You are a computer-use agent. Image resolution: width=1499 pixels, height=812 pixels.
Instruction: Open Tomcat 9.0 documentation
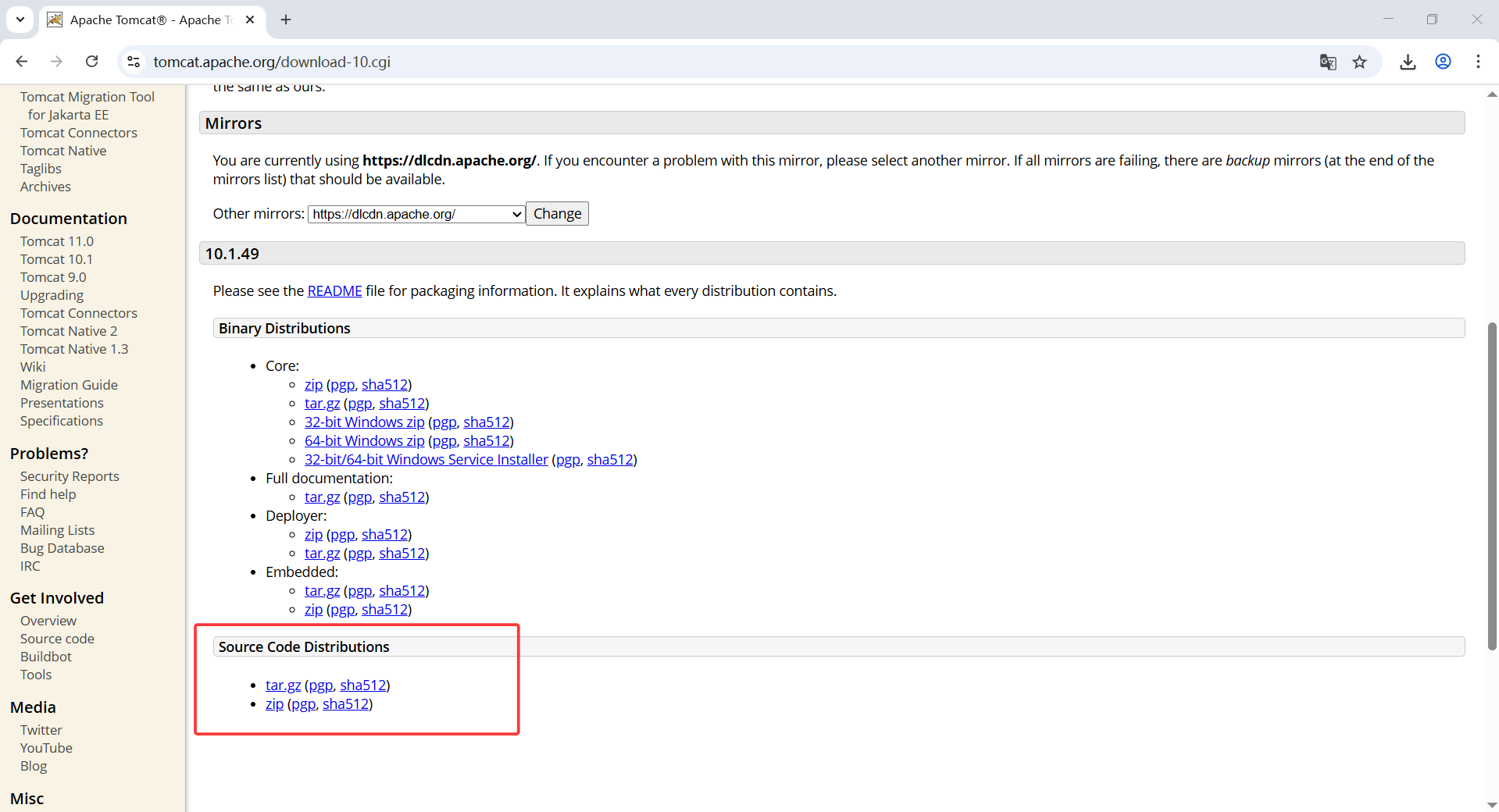coord(53,277)
